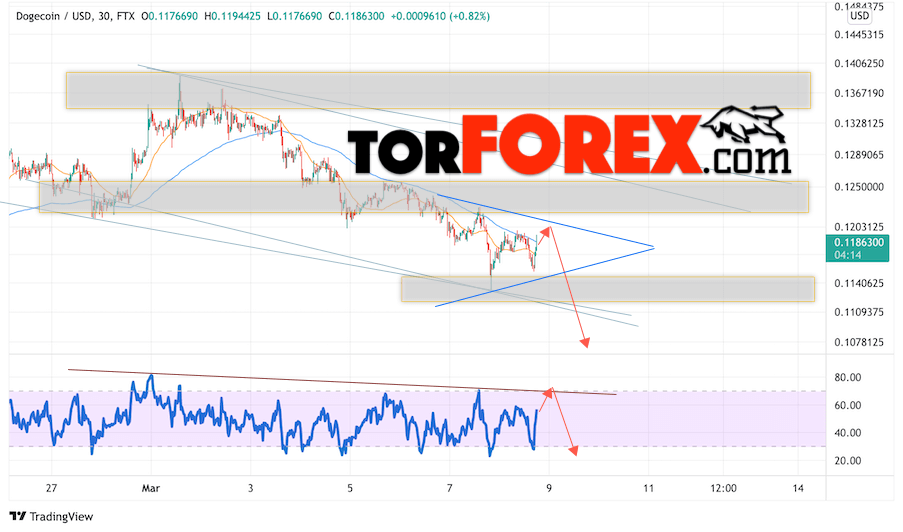Screen dimensions: 903x532
Task: Click the 12:00 label on time axis
Action: (723, 488)
